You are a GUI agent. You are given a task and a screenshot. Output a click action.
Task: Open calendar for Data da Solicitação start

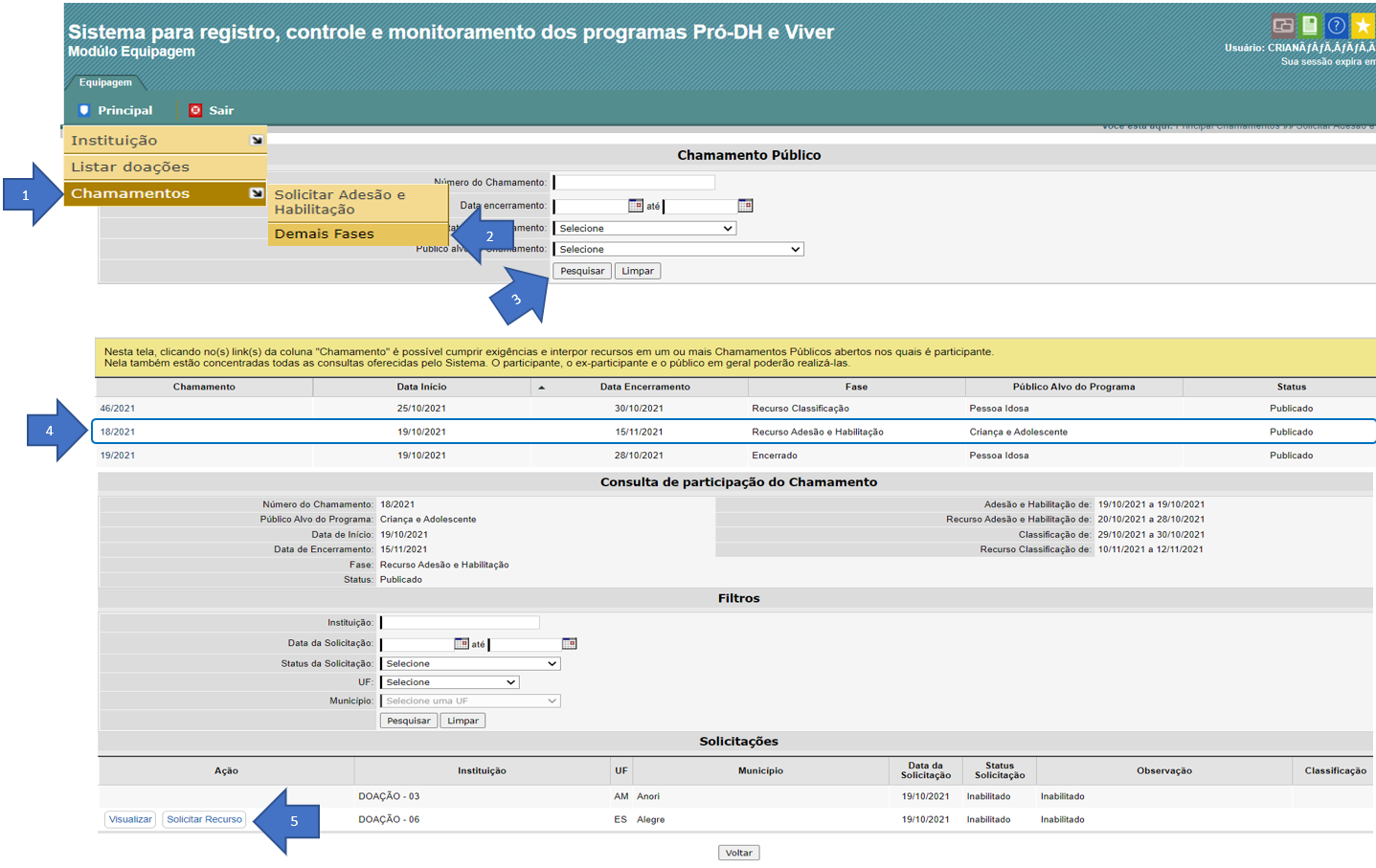[x=461, y=644]
